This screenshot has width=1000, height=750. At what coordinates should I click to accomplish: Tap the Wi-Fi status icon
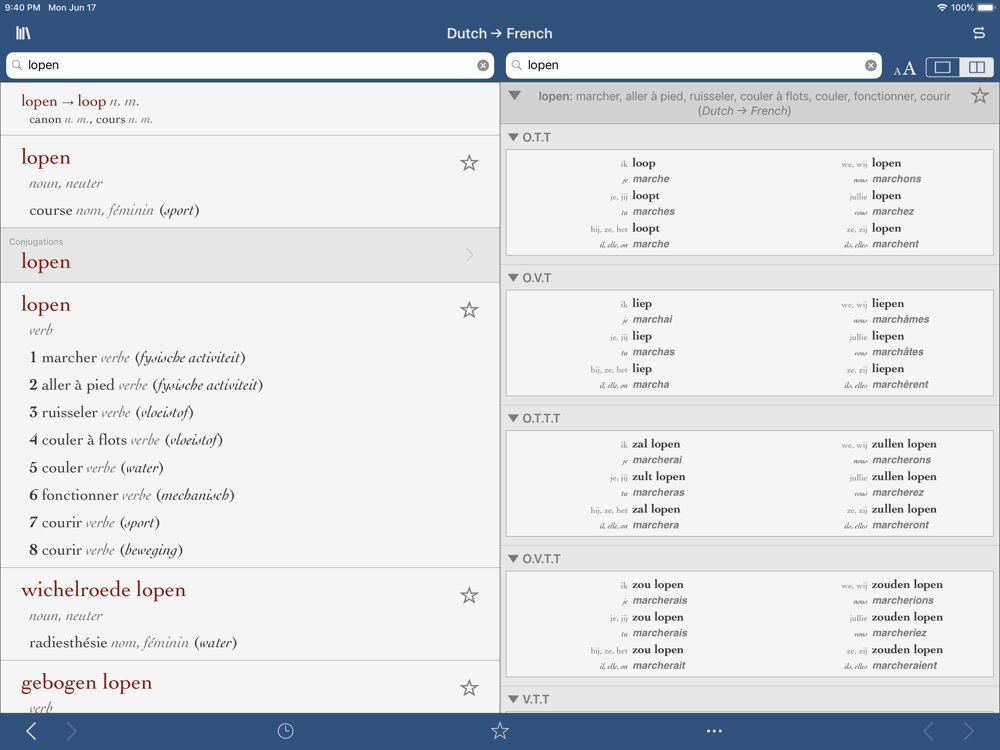942,8
